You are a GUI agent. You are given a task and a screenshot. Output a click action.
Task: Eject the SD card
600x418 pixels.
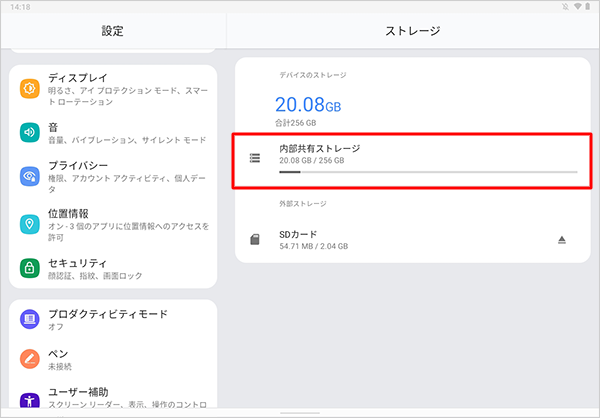(561, 240)
